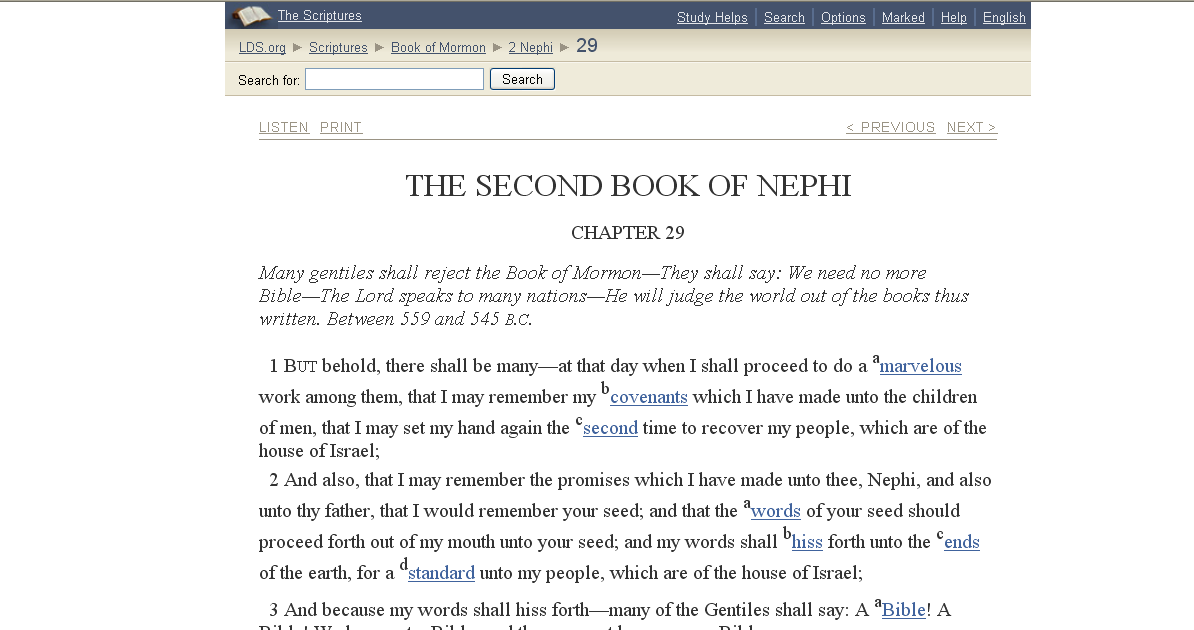Open the Help menu item
The height and width of the screenshot is (630, 1194).
(954, 17)
